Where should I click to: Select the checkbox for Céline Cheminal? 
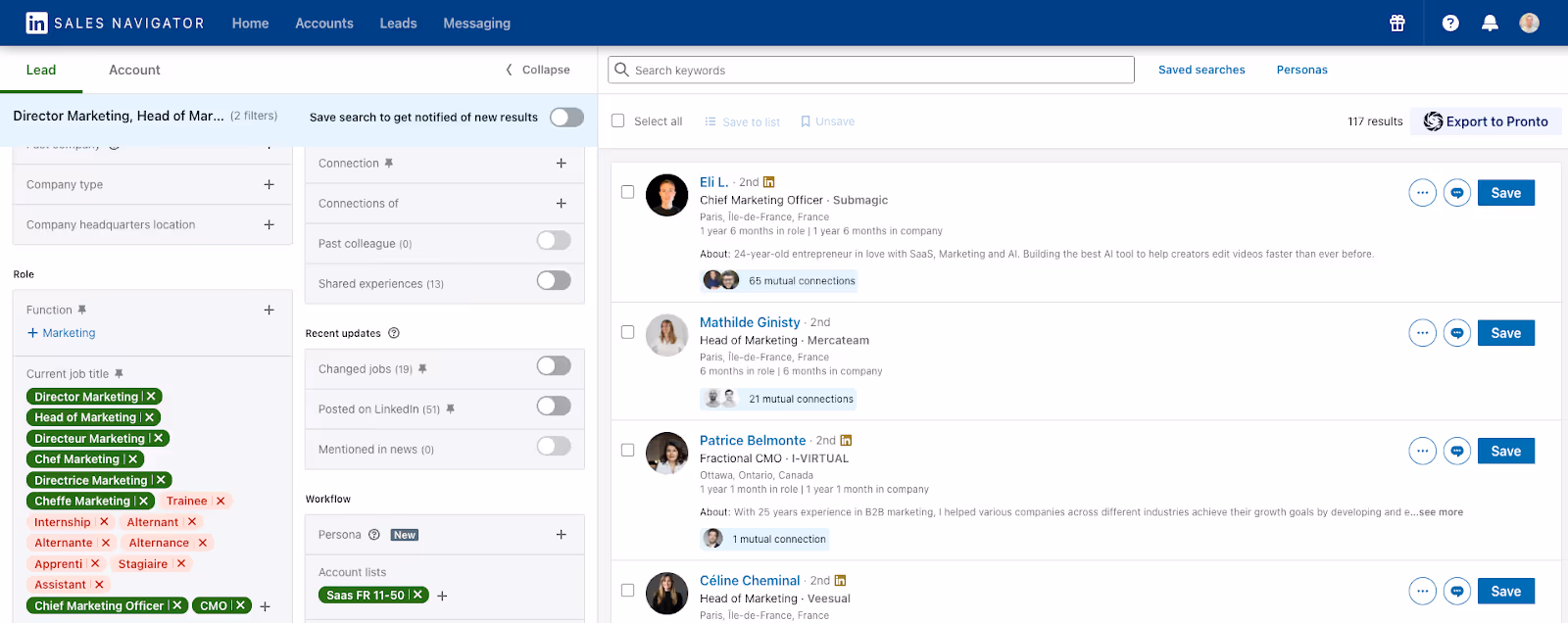coord(627,591)
